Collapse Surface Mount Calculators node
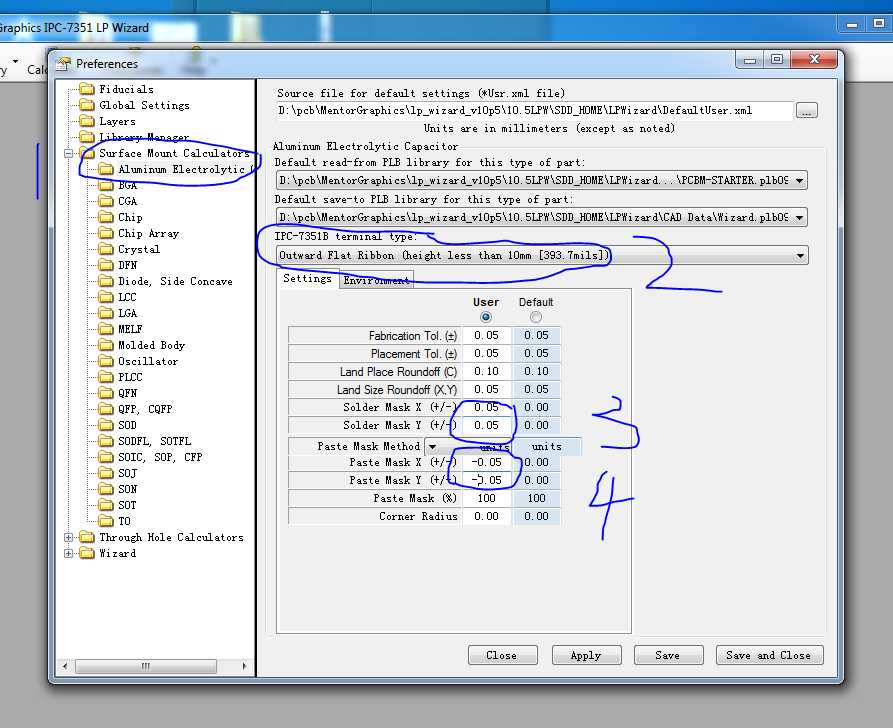The width and height of the screenshot is (893, 728). pos(68,153)
